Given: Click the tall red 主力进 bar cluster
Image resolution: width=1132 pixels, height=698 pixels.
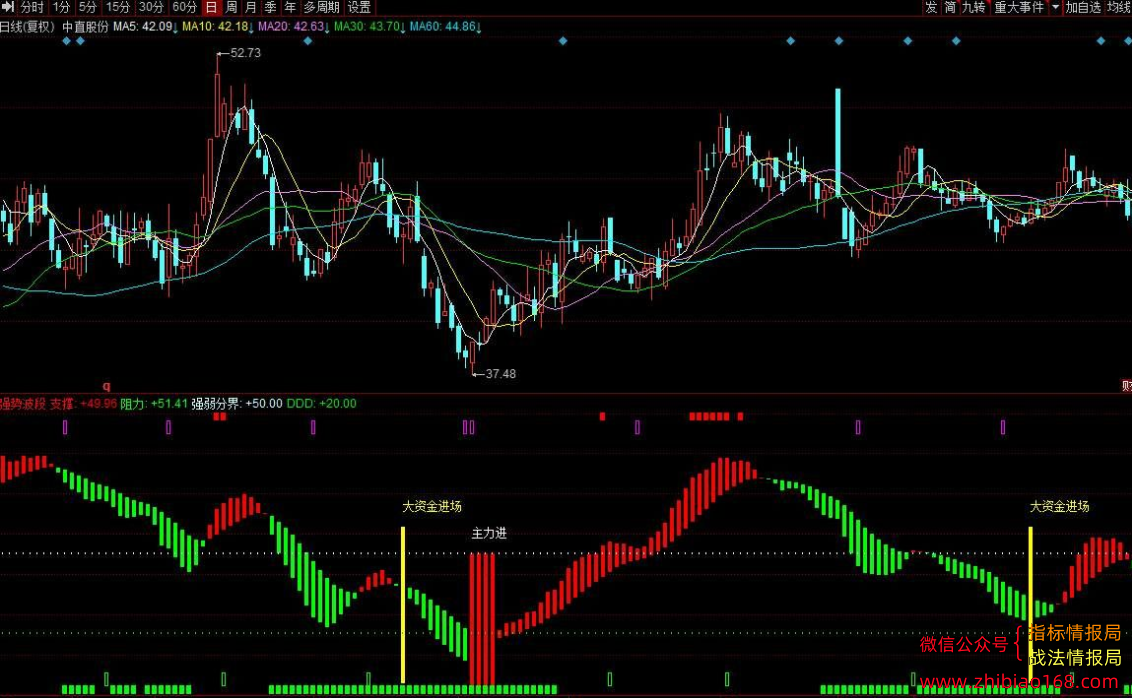Looking at the screenshot, I should coord(482,619).
